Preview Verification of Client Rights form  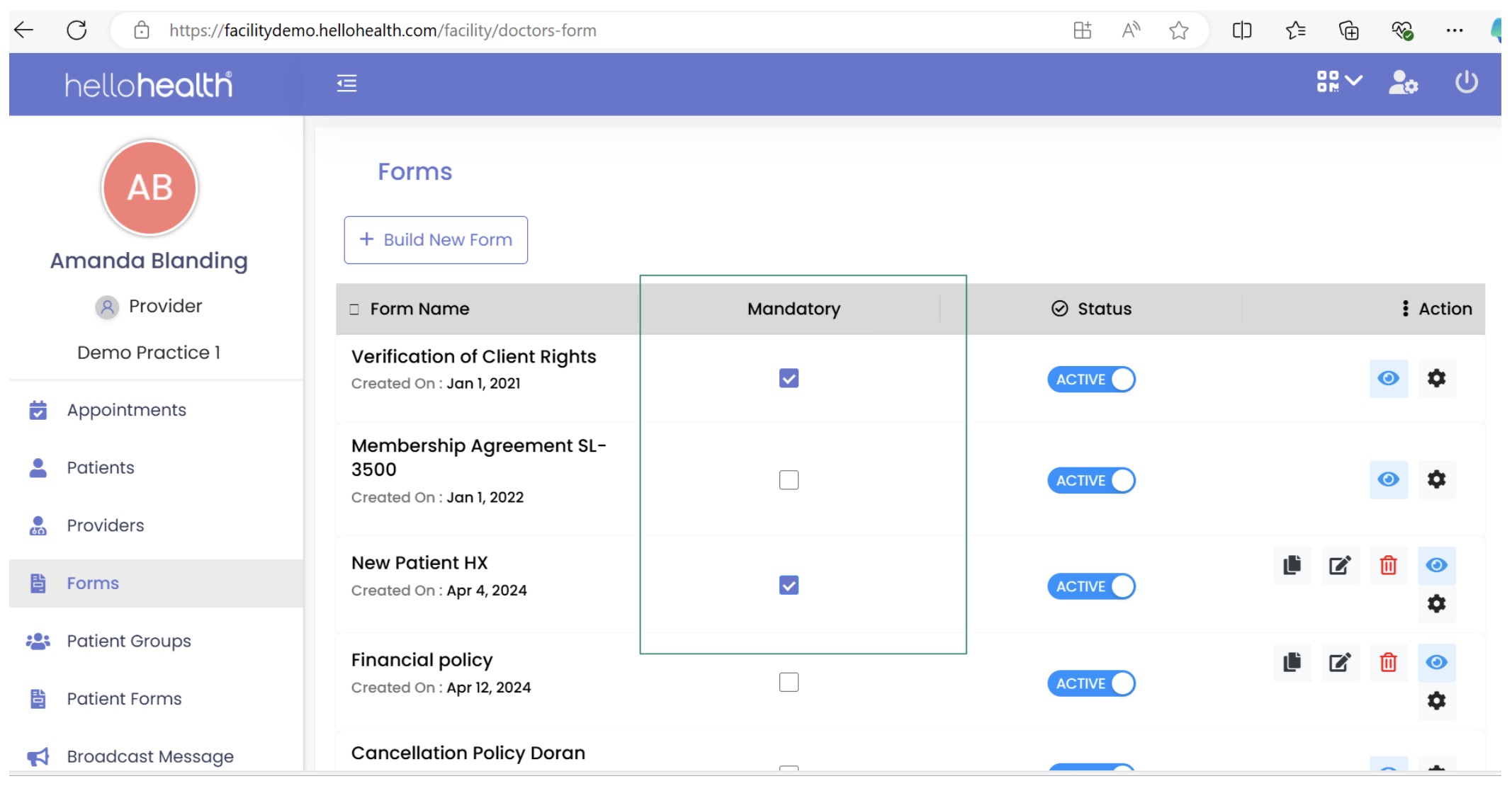pos(1388,378)
